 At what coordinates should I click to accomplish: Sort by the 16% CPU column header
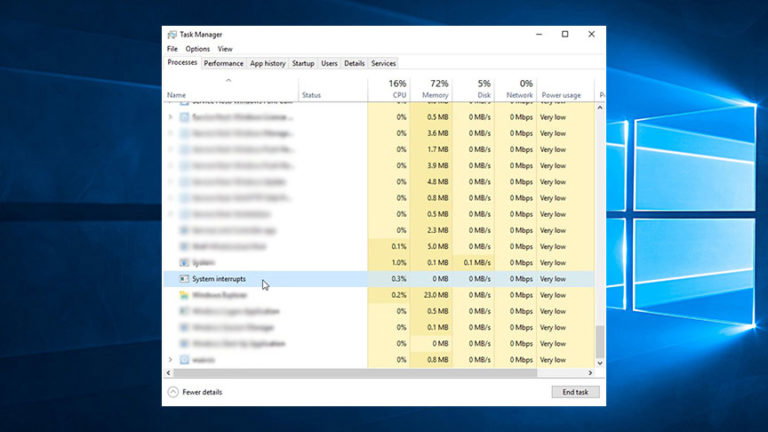point(389,89)
